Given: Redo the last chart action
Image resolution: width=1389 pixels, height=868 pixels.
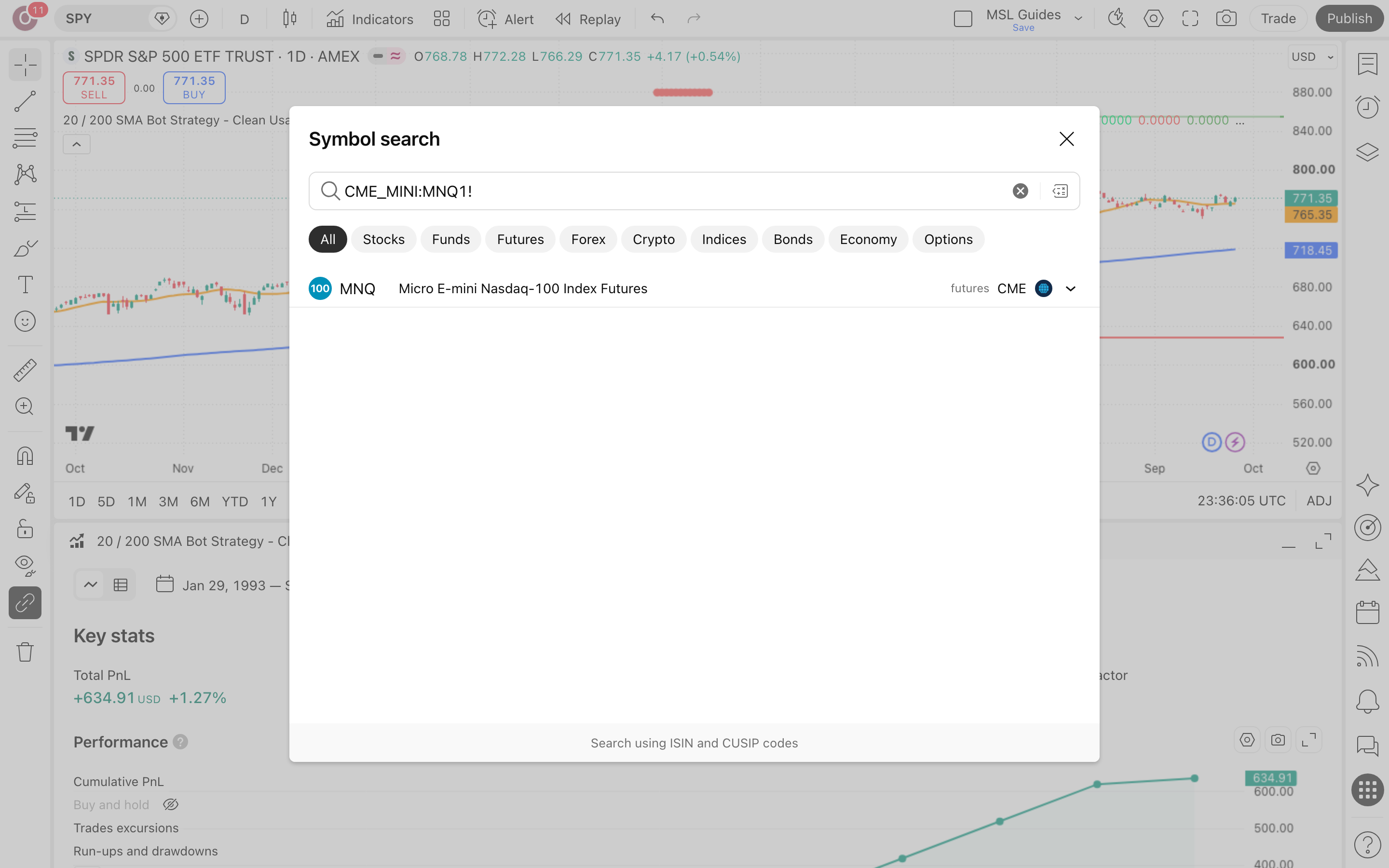Looking at the screenshot, I should [694, 19].
